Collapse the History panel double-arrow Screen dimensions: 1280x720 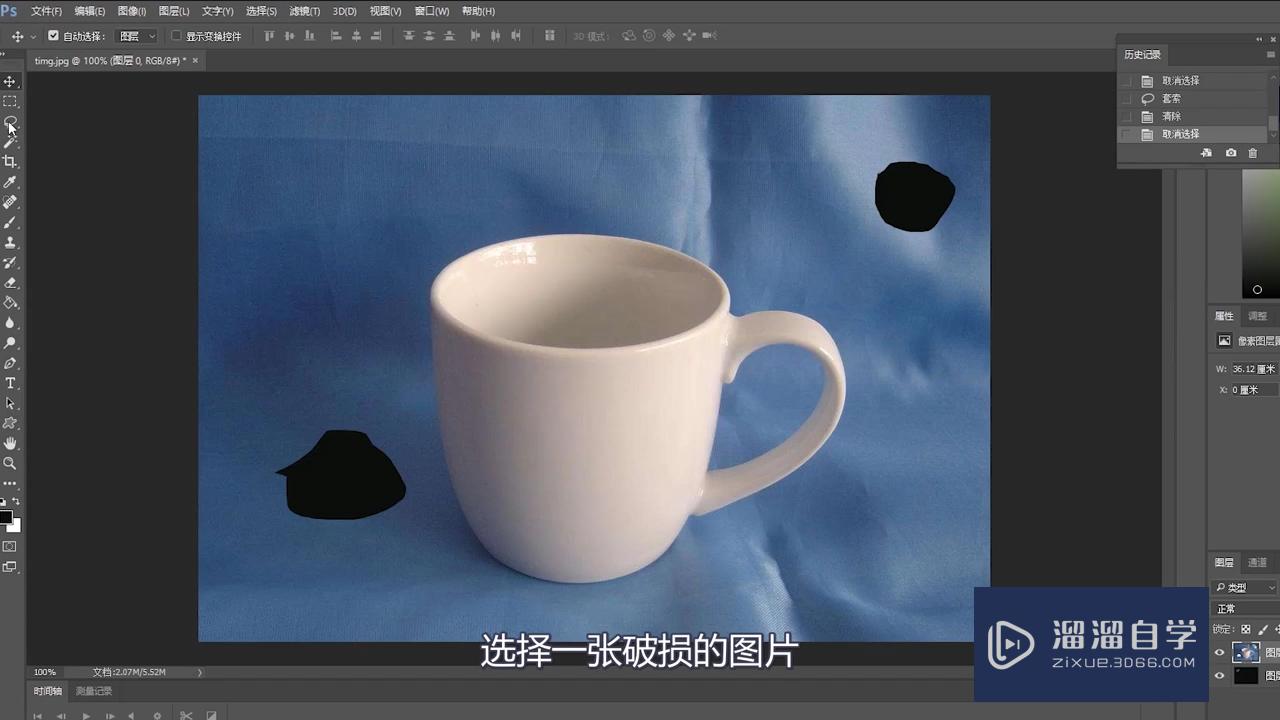point(1259,39)
